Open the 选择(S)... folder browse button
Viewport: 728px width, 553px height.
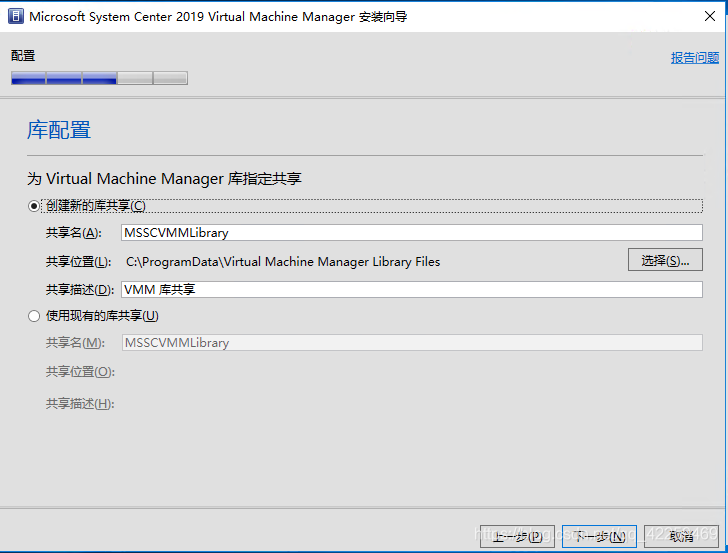click(x=665, y=260)
